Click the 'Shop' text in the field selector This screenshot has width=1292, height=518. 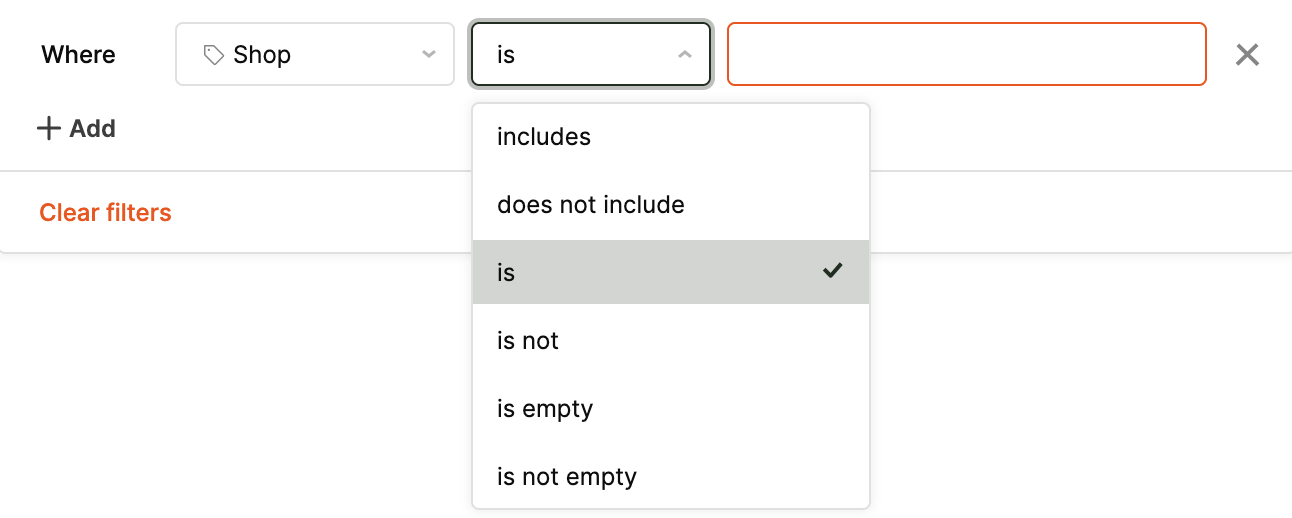coord(262,55)
